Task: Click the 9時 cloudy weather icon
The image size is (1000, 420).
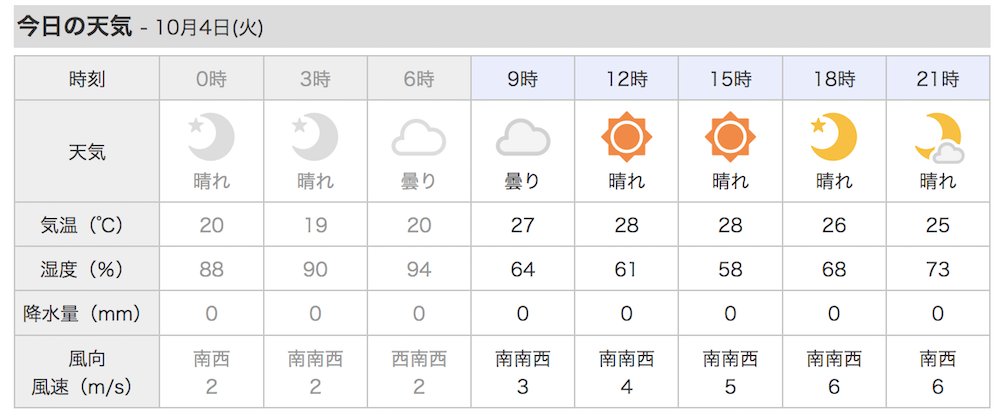Action: tap(523, 138)
